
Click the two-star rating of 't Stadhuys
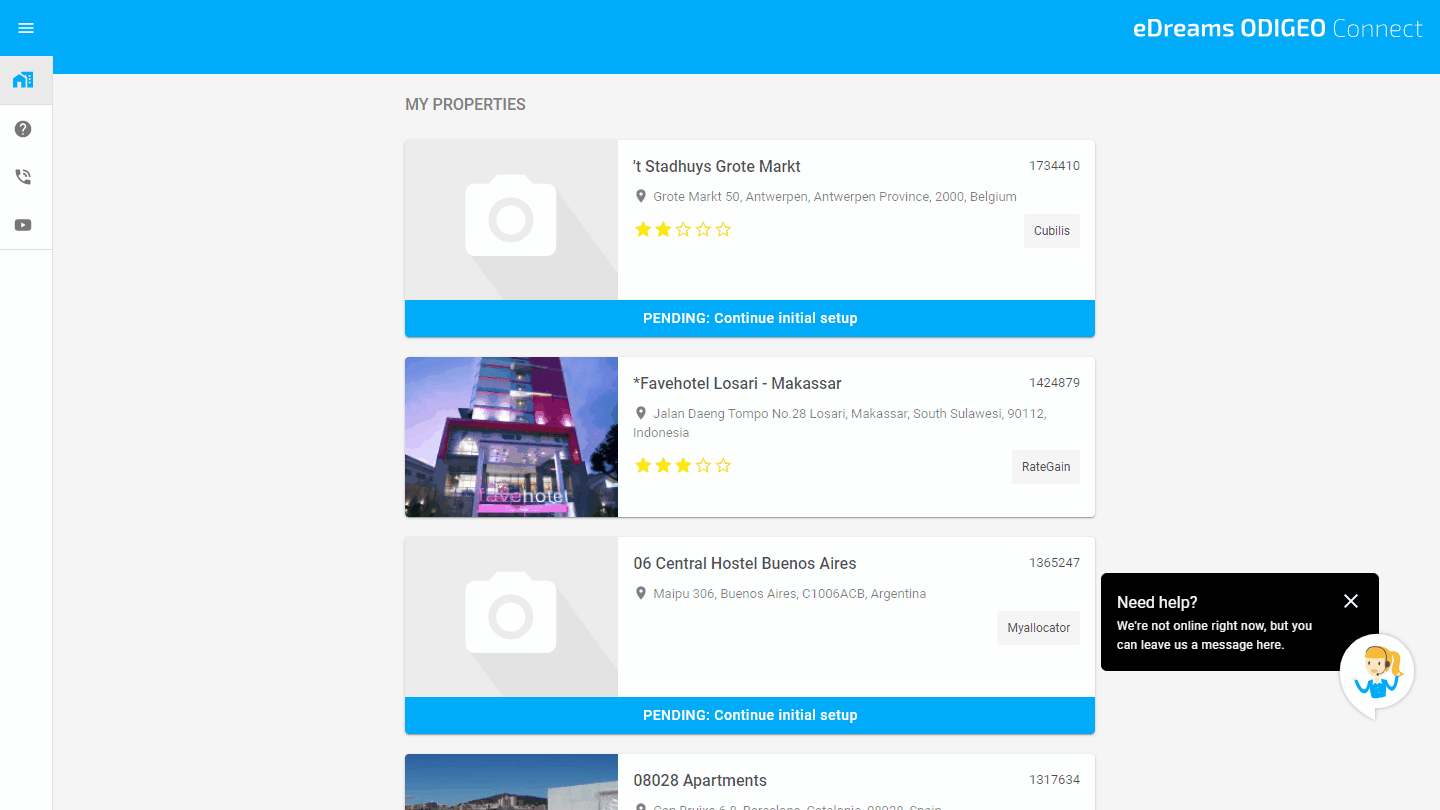pos(683,230)
